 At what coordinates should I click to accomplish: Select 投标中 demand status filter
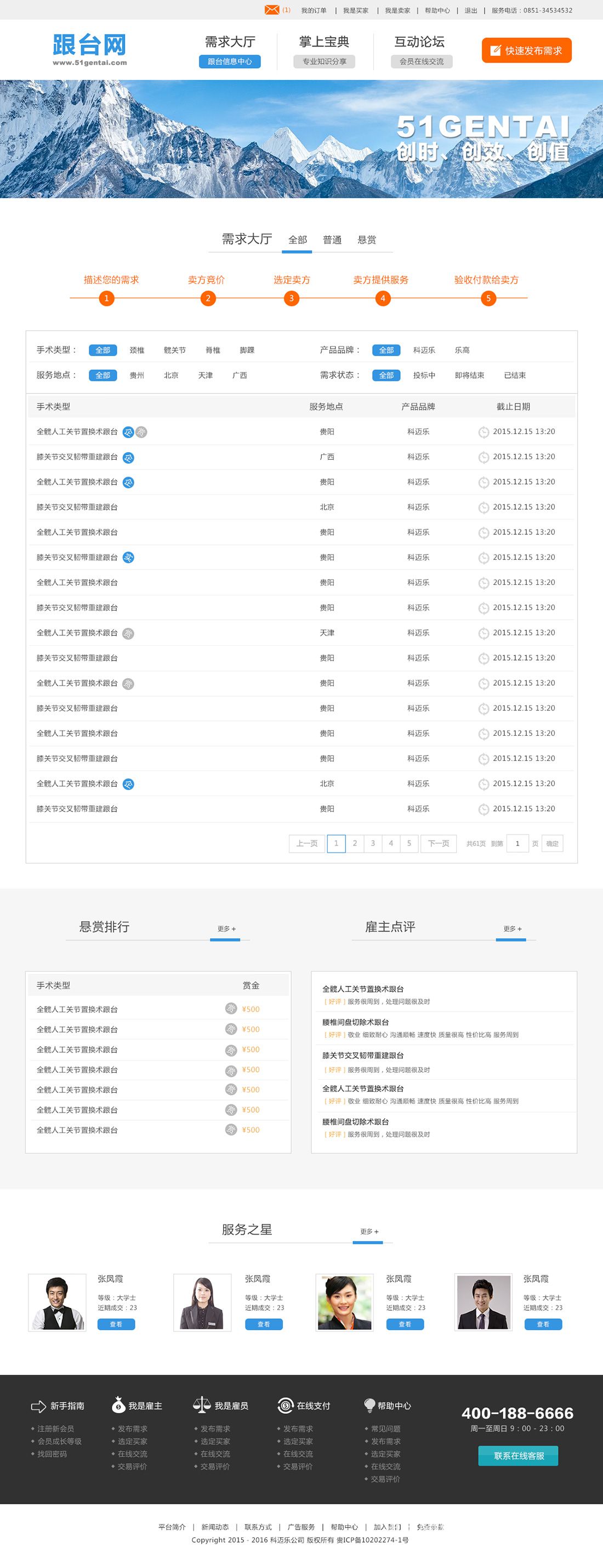(424, 375)
